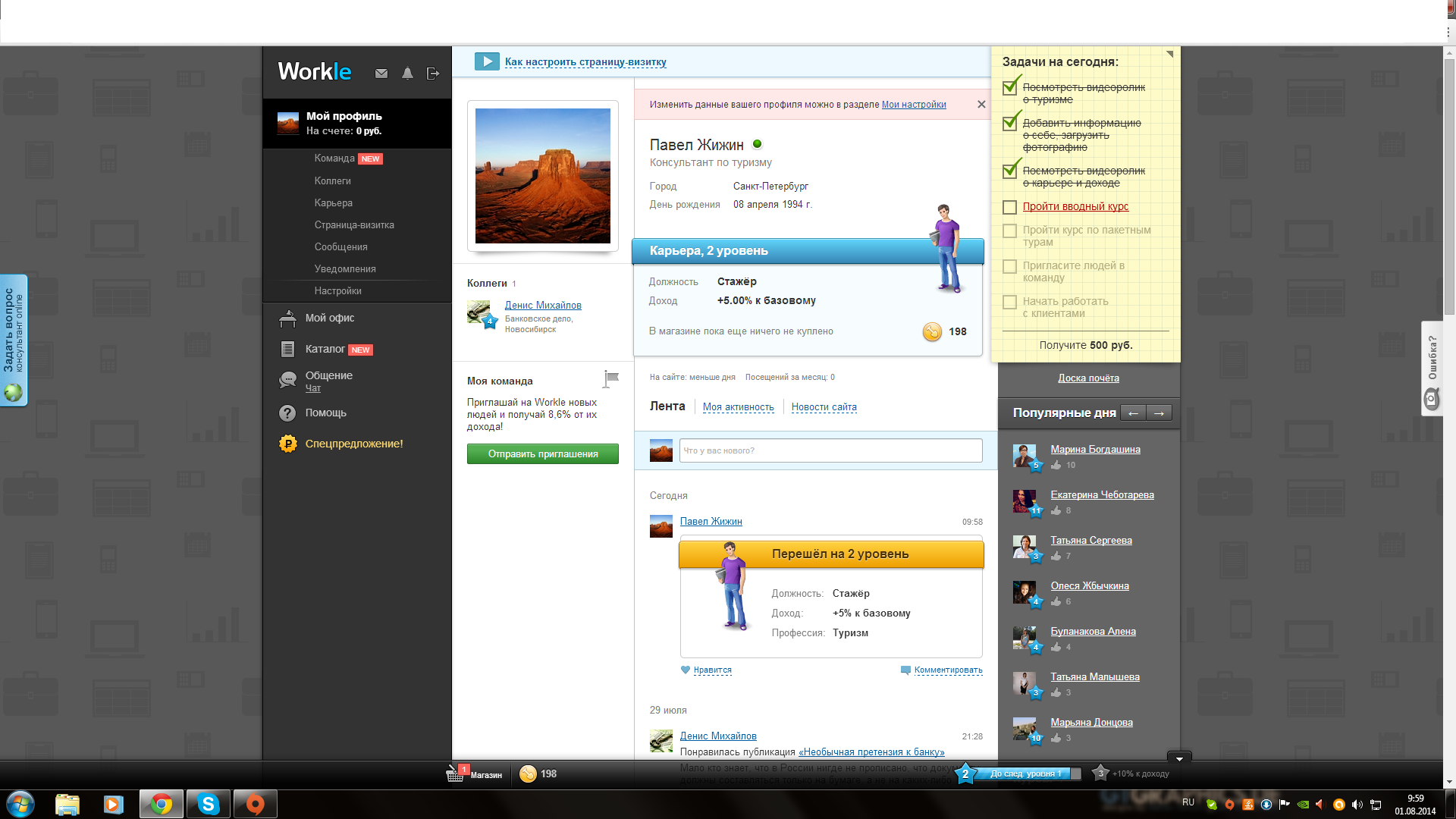Screen dimensions: 1456x819
Task: Click the team flag icon beside Моя команда
Action: pyautogui.click(x=611, y=378)
